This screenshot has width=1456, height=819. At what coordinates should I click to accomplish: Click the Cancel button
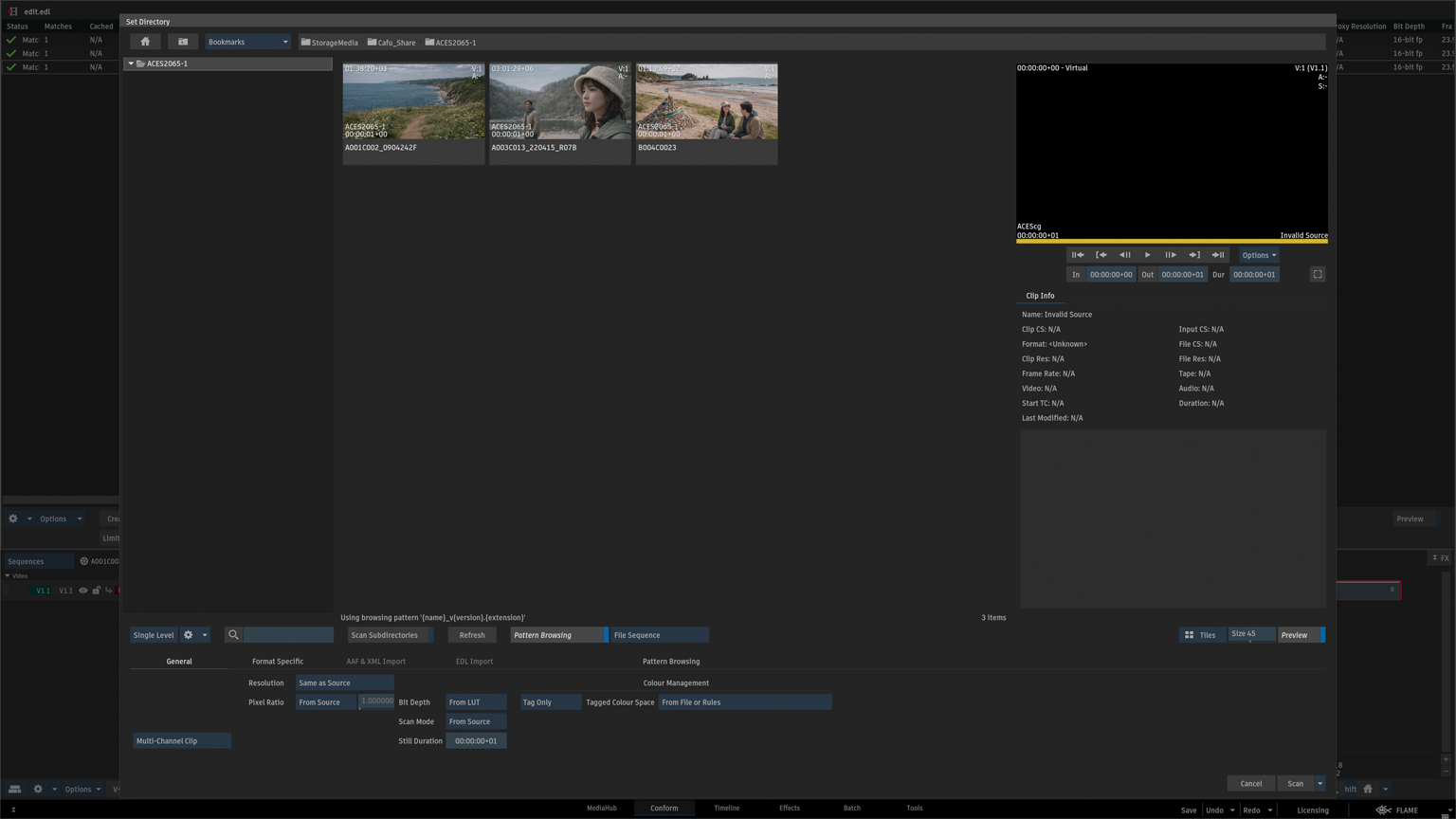pyautogui.click(x=1250, y=784)
